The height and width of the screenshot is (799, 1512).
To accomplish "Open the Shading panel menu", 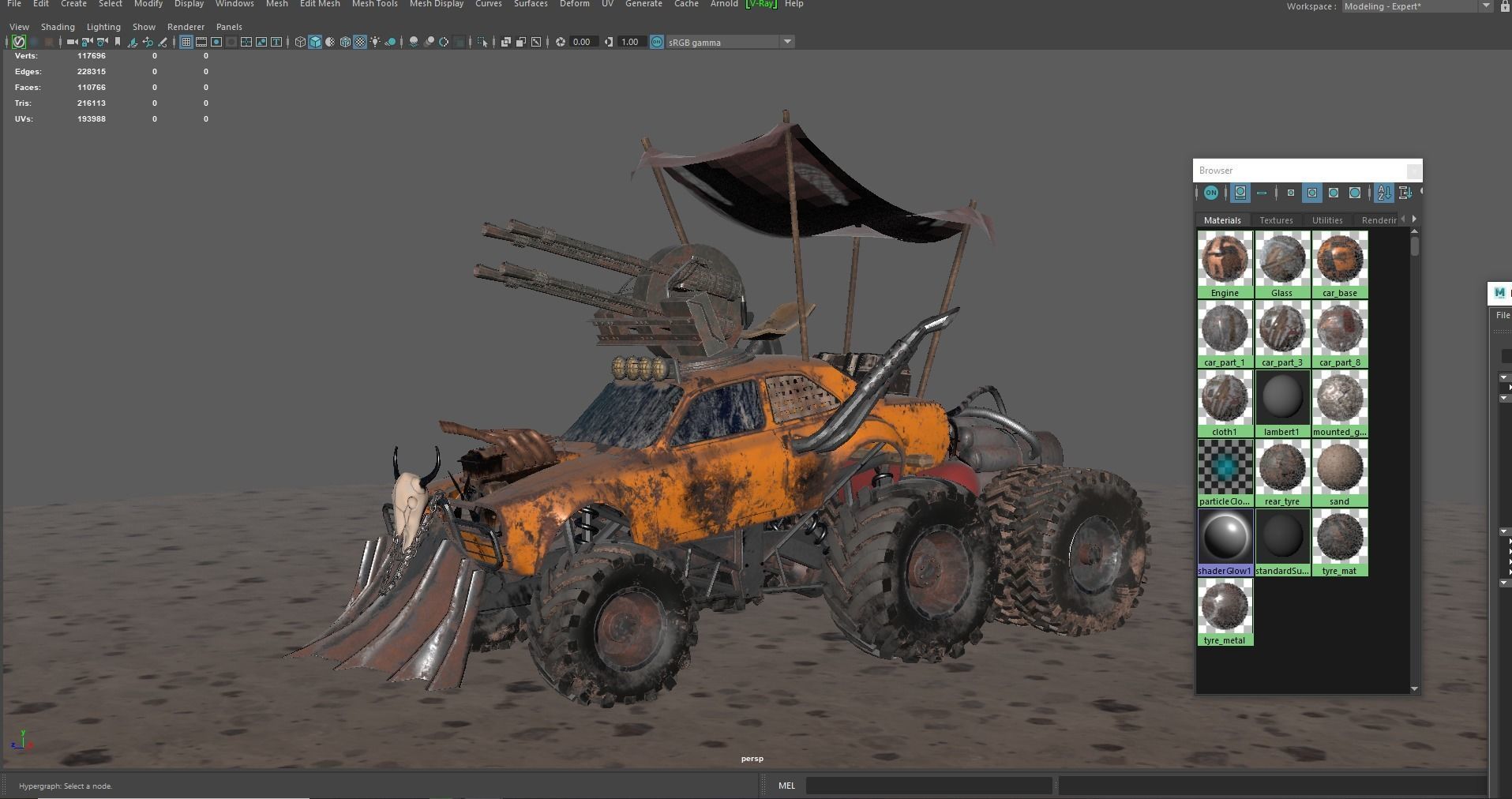I will pyautogui.click(x=58, y=27).
